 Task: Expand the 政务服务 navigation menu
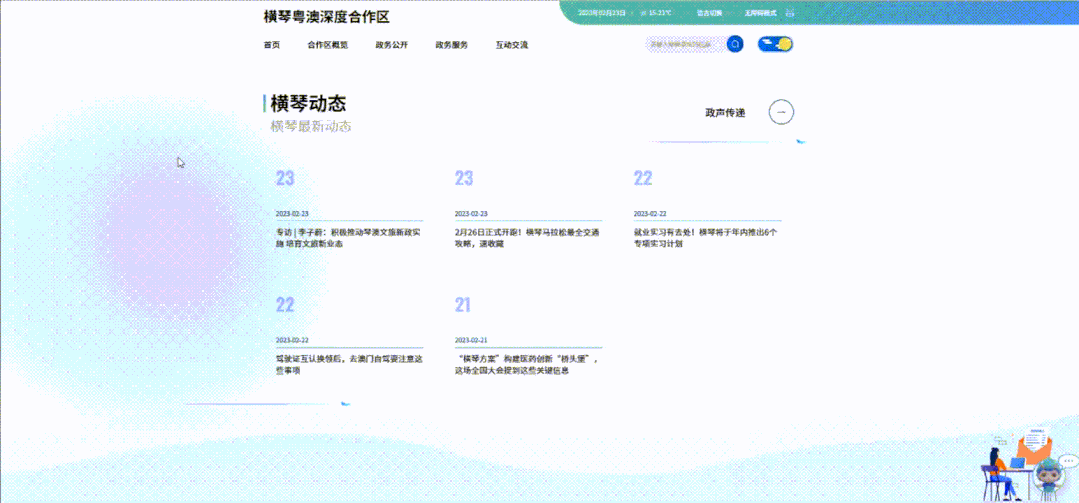click(x=451, y=45)
